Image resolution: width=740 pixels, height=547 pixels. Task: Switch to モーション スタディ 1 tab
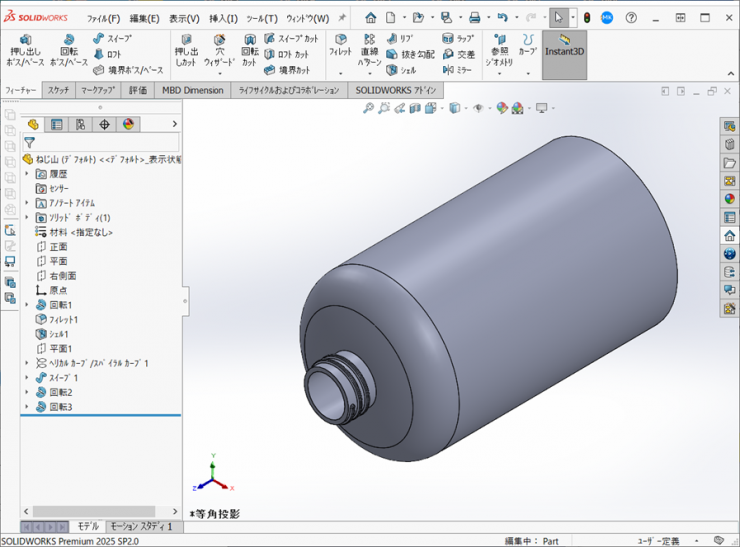(x=141, y=526)
